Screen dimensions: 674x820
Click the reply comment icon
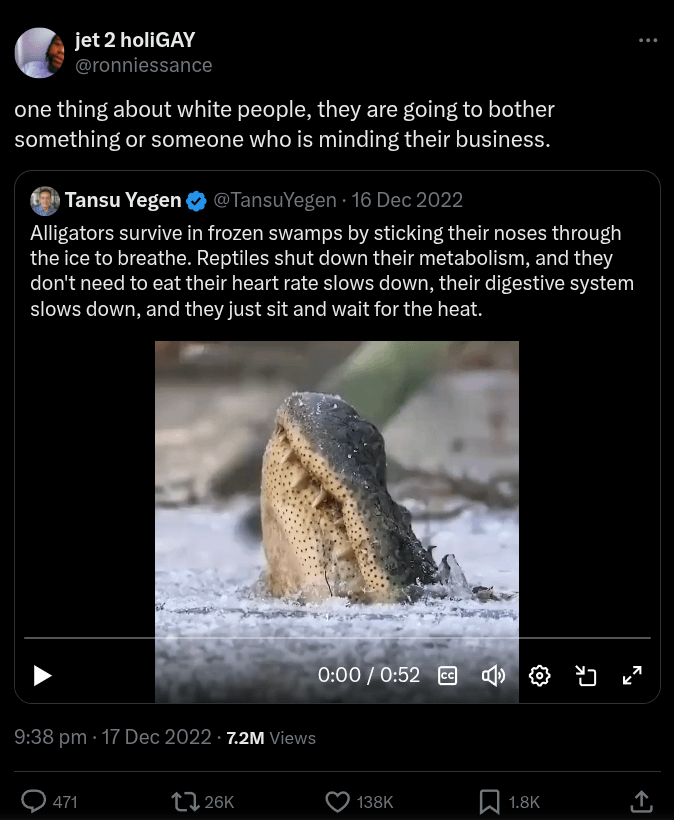35,801
